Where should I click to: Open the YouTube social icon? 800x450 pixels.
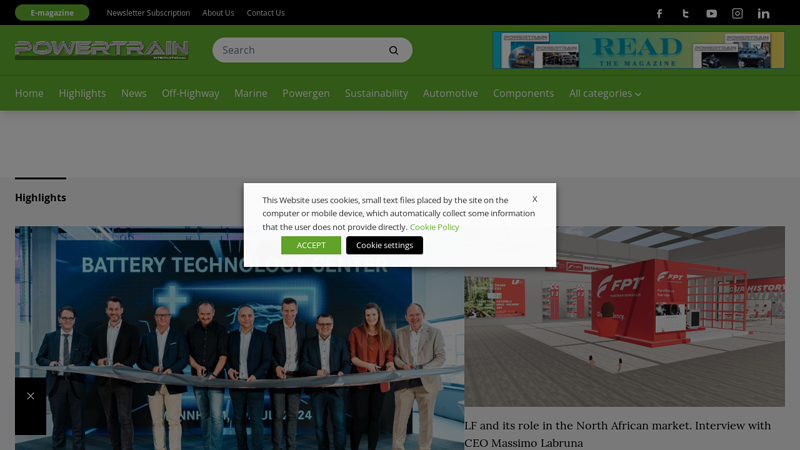(711, 13)
